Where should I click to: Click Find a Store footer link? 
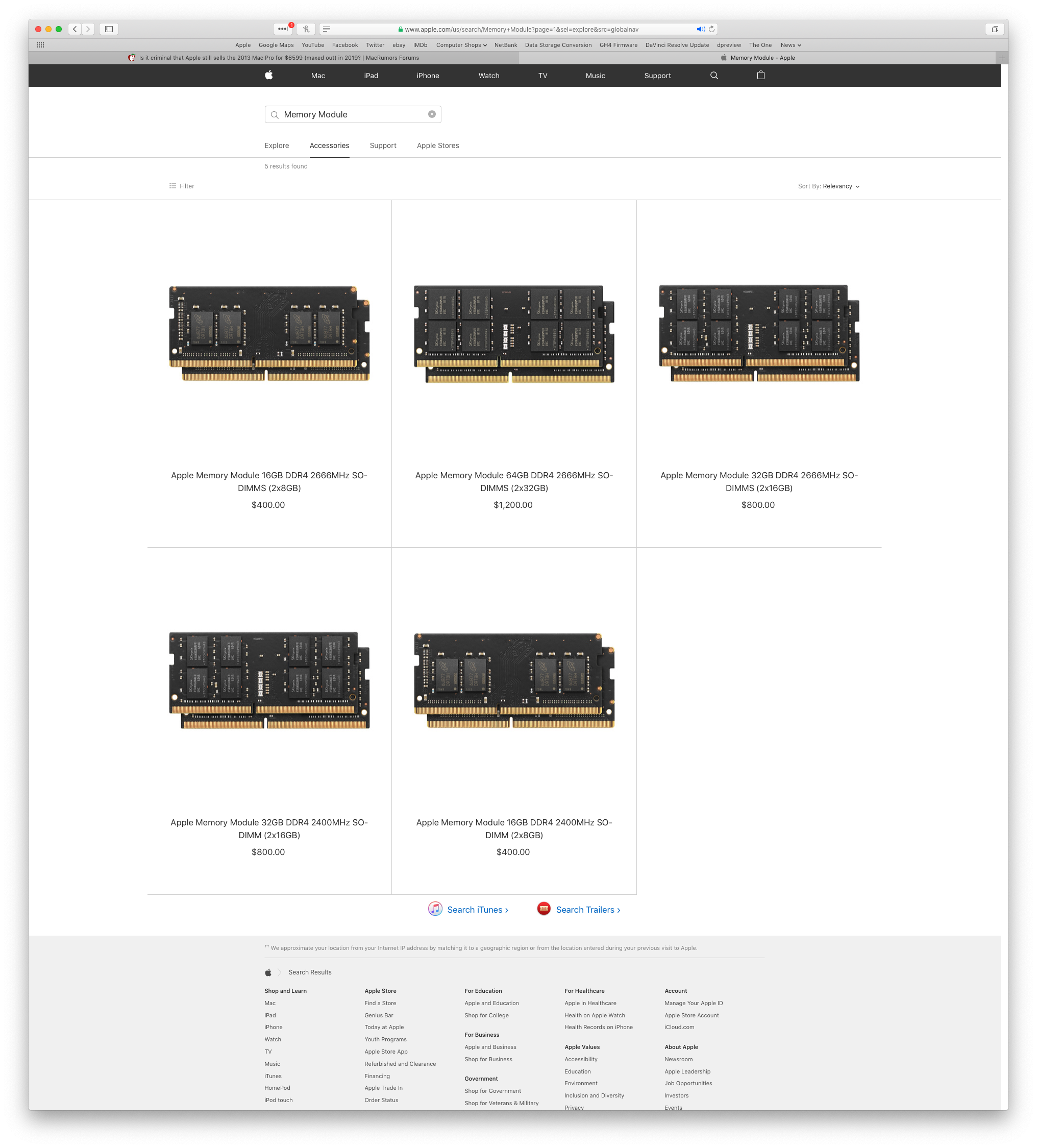pyautogui.click(x=380, y=1003)
